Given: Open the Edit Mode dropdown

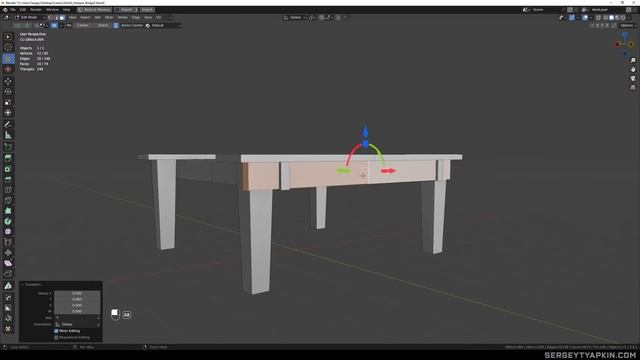Looking at the screenshot, I should click(x=29, y=18).
